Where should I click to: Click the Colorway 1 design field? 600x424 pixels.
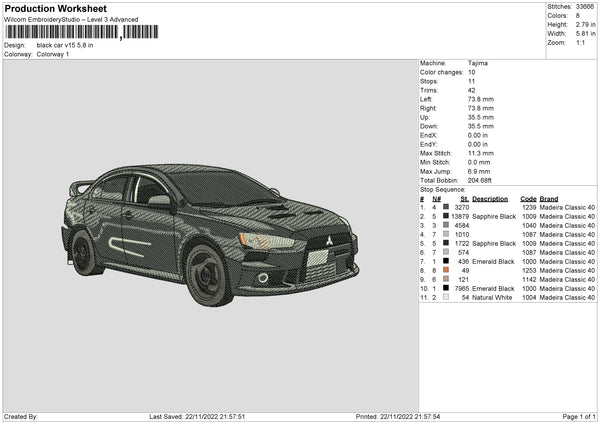(x=53, y=53)
